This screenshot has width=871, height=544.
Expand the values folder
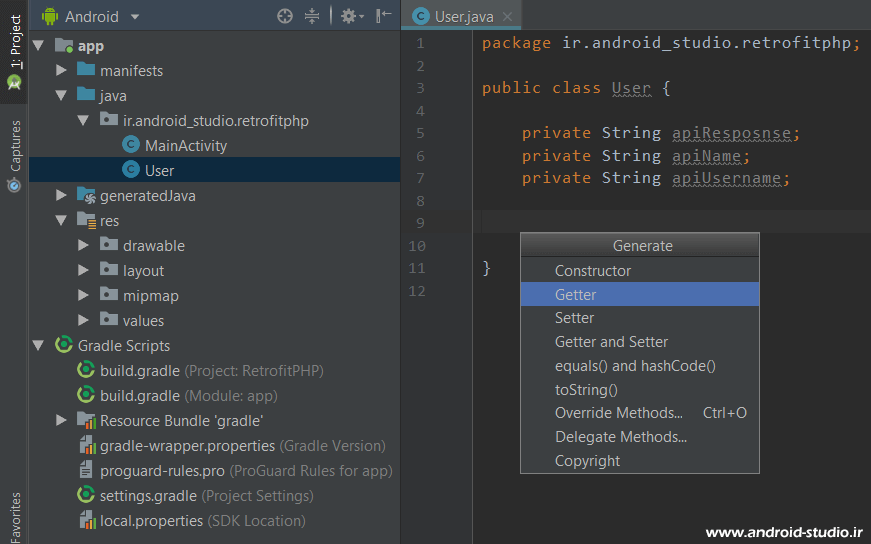(x=83, y=320)
